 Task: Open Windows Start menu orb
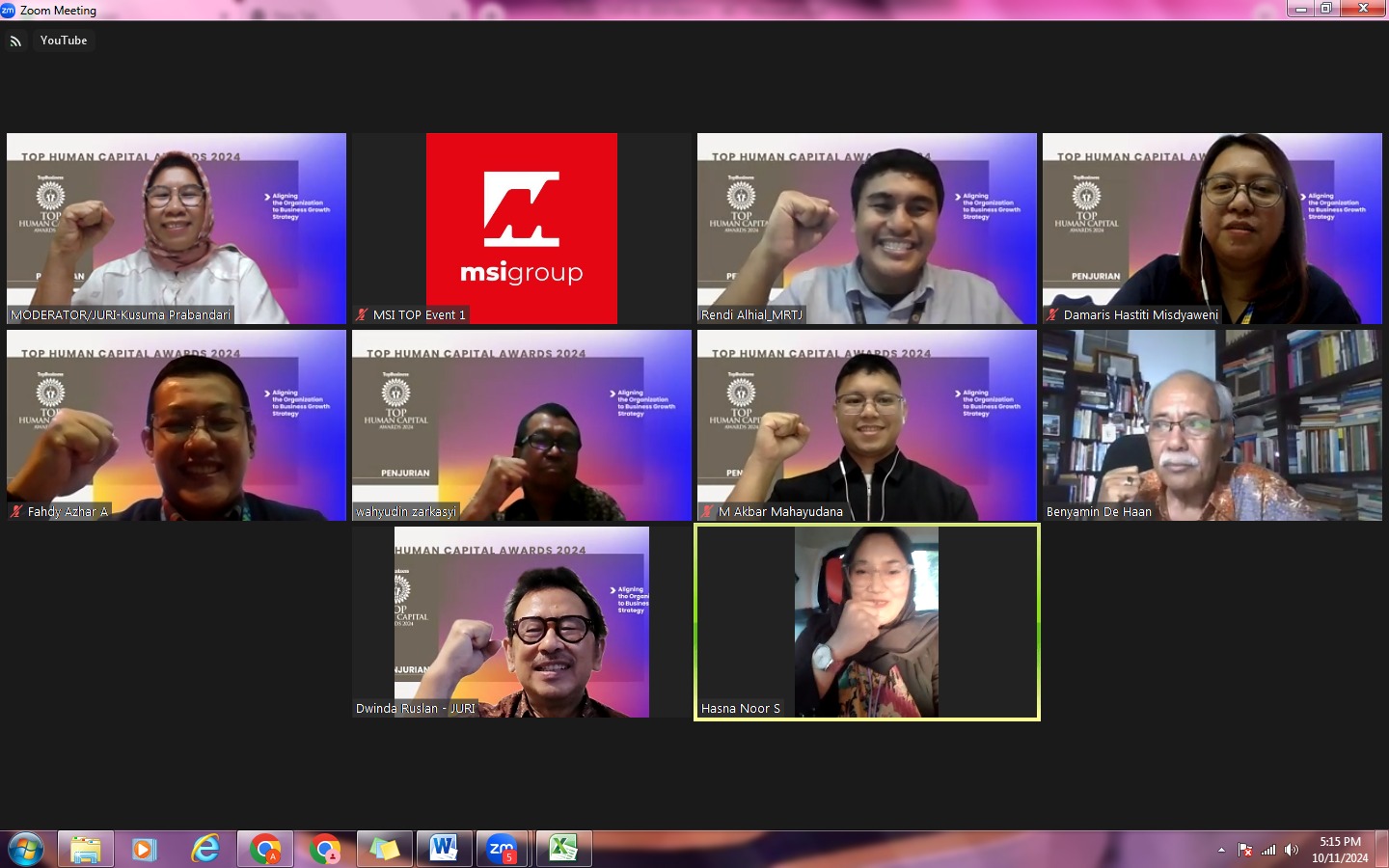pyautogui.click(x=26, y=850)
